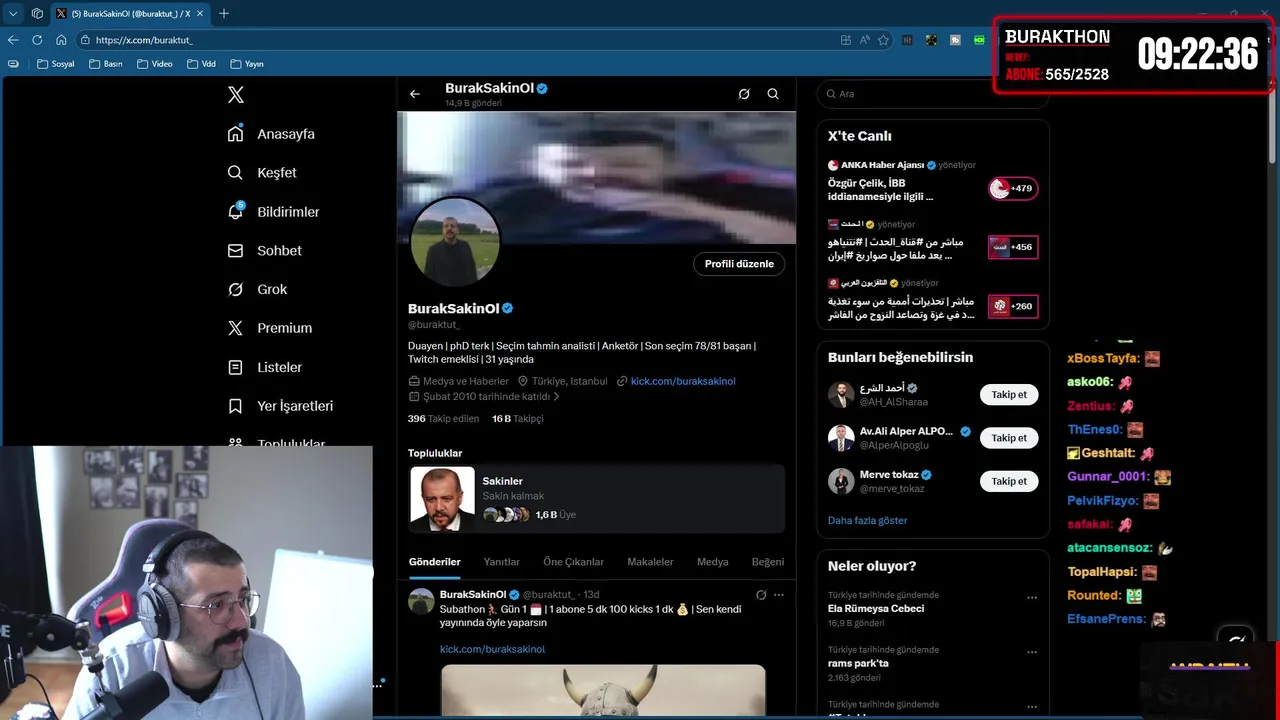Open Grok icon in sidebar
Screen dimensions: 1280x720
click(235, 289)
